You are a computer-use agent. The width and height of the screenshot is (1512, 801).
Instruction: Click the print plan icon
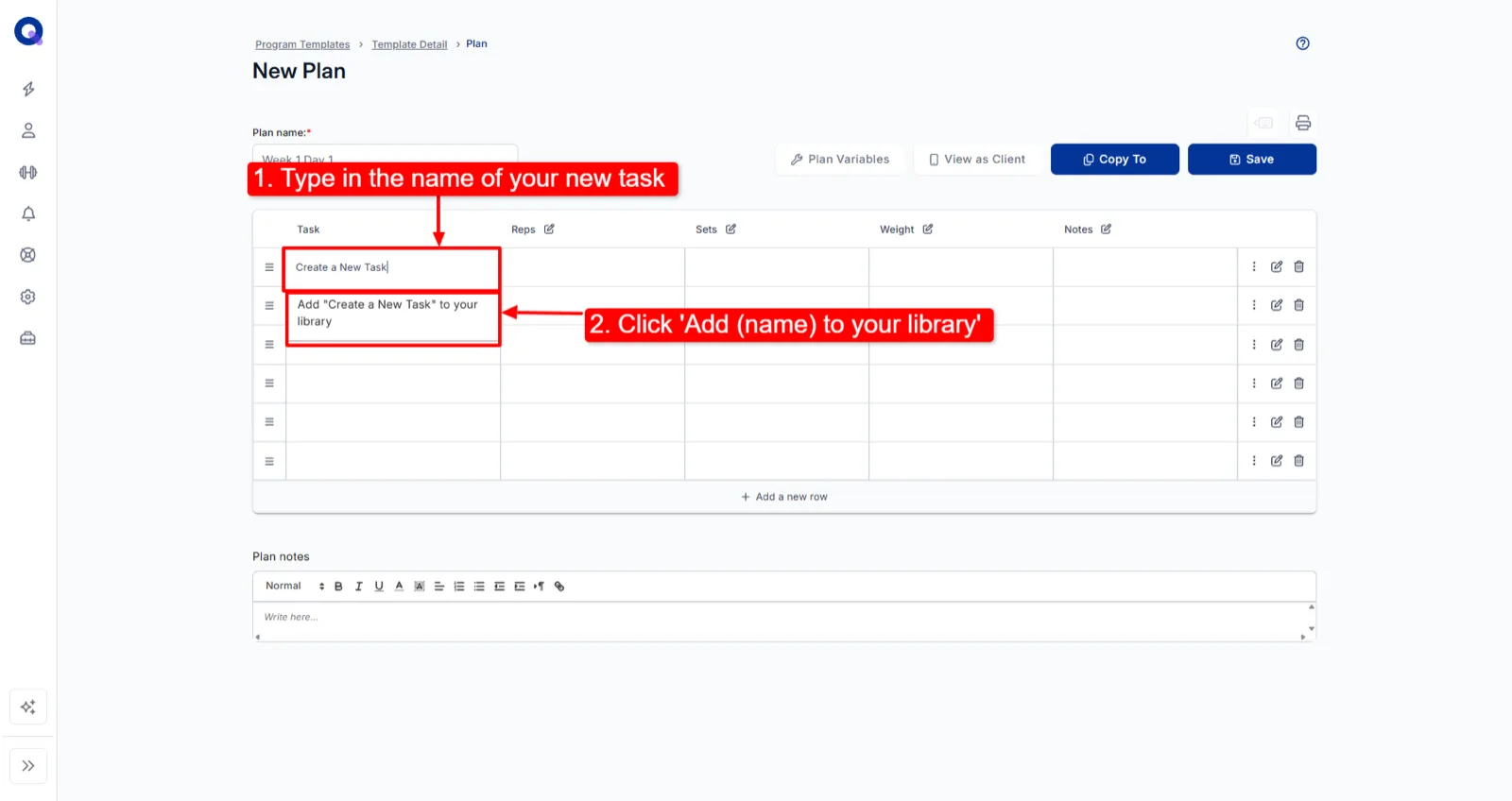(1303, 123)
